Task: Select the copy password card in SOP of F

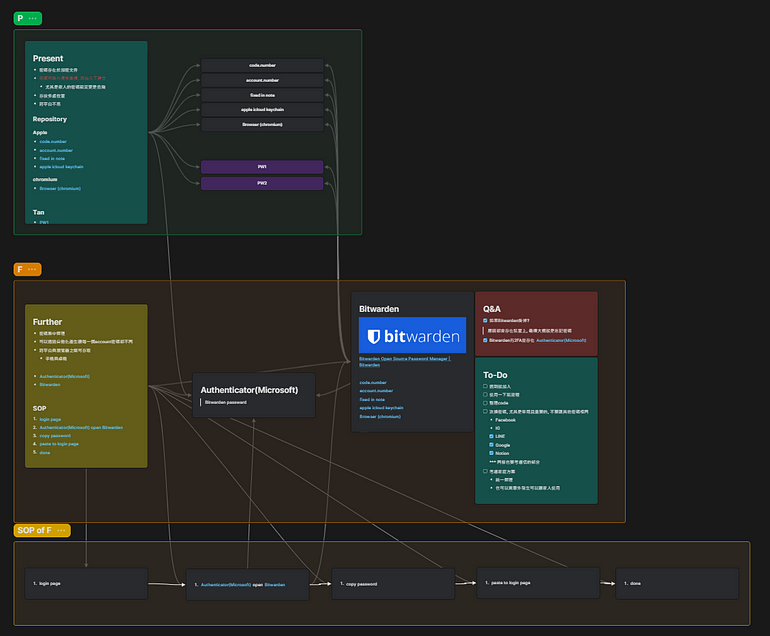Action: pos(393,584)
